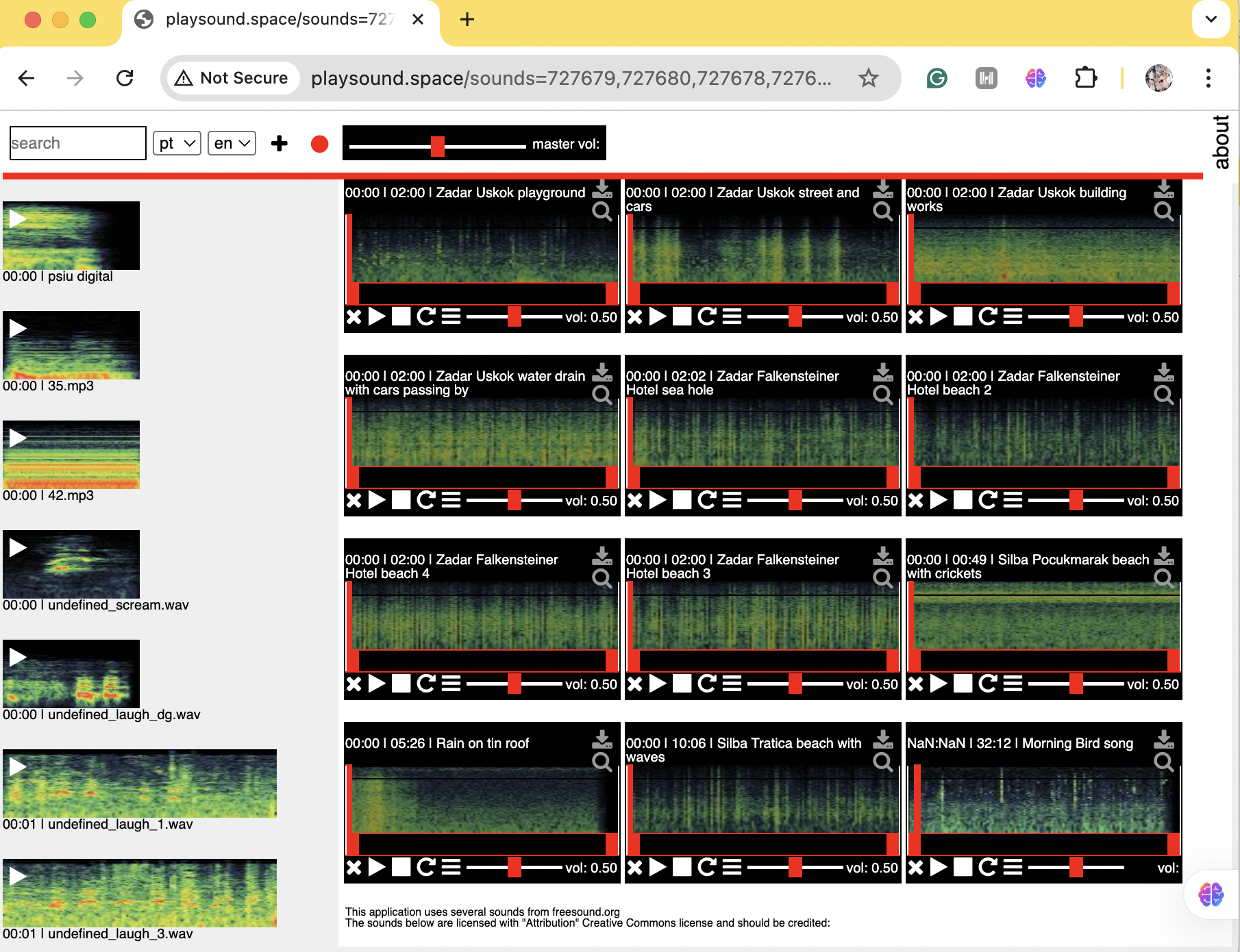Stop the Zadar Falkensteiner Hotel beach 2 sound
The height and width of the screenshot is (952, 1240).
coord(963,501)
